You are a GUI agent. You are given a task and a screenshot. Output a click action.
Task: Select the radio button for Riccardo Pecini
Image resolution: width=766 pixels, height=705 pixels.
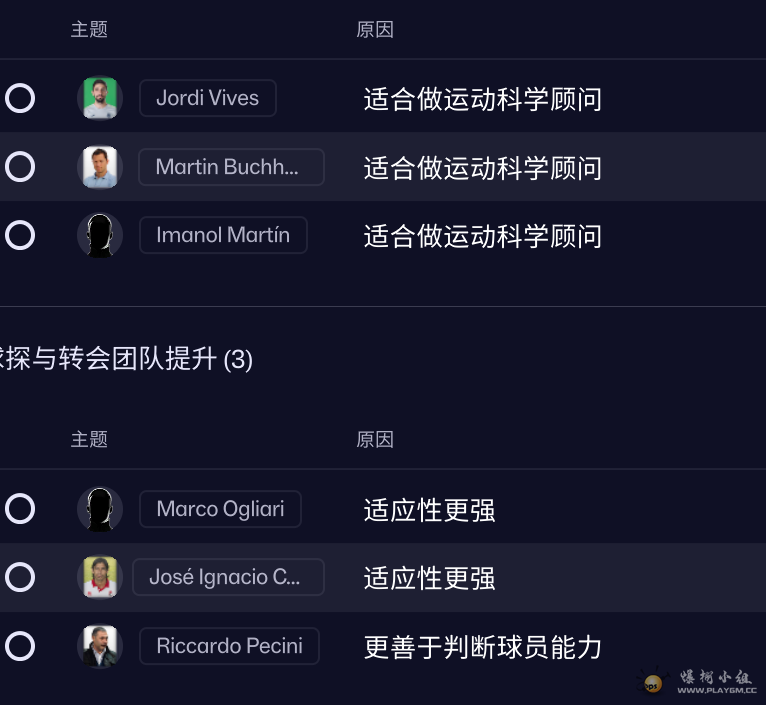20,646
